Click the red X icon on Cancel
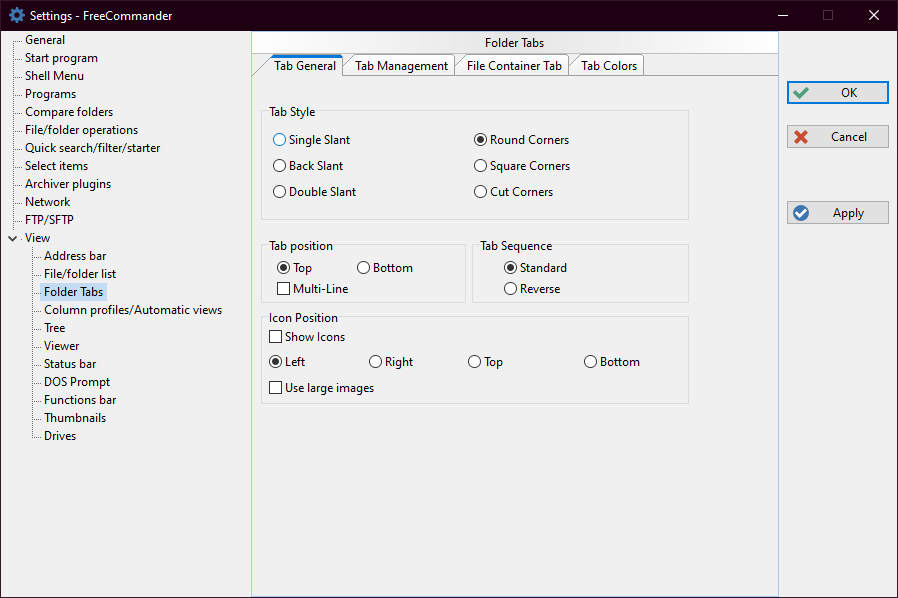Screen dimensions: 898x598 coord(801,137)
